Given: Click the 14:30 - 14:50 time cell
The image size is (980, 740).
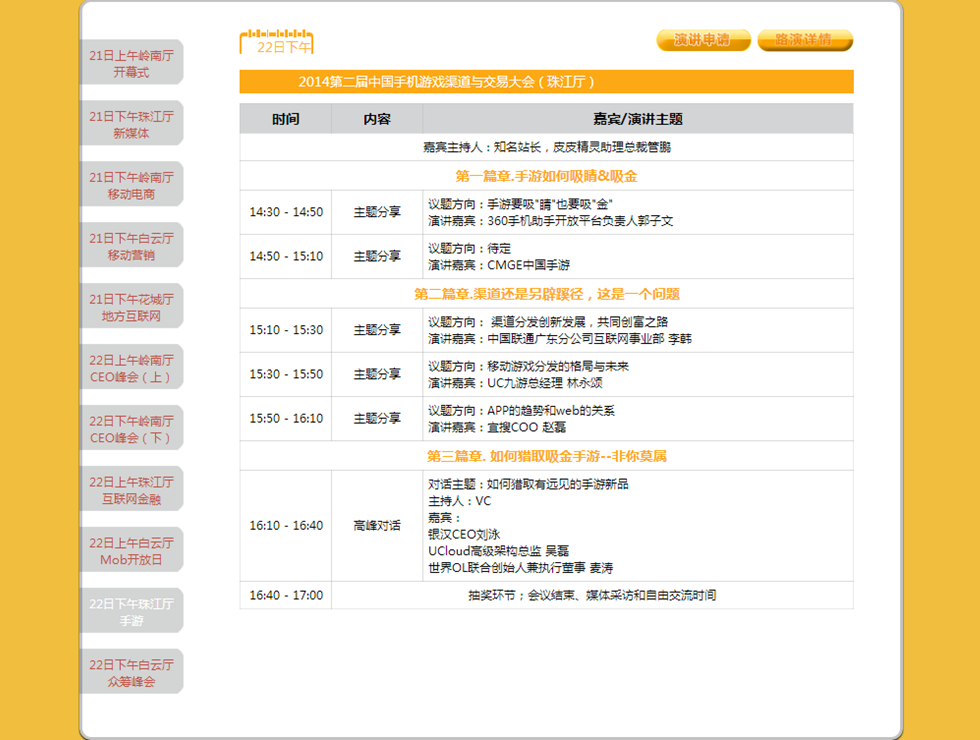Looking at the screenshot, I should pos(286,212).
